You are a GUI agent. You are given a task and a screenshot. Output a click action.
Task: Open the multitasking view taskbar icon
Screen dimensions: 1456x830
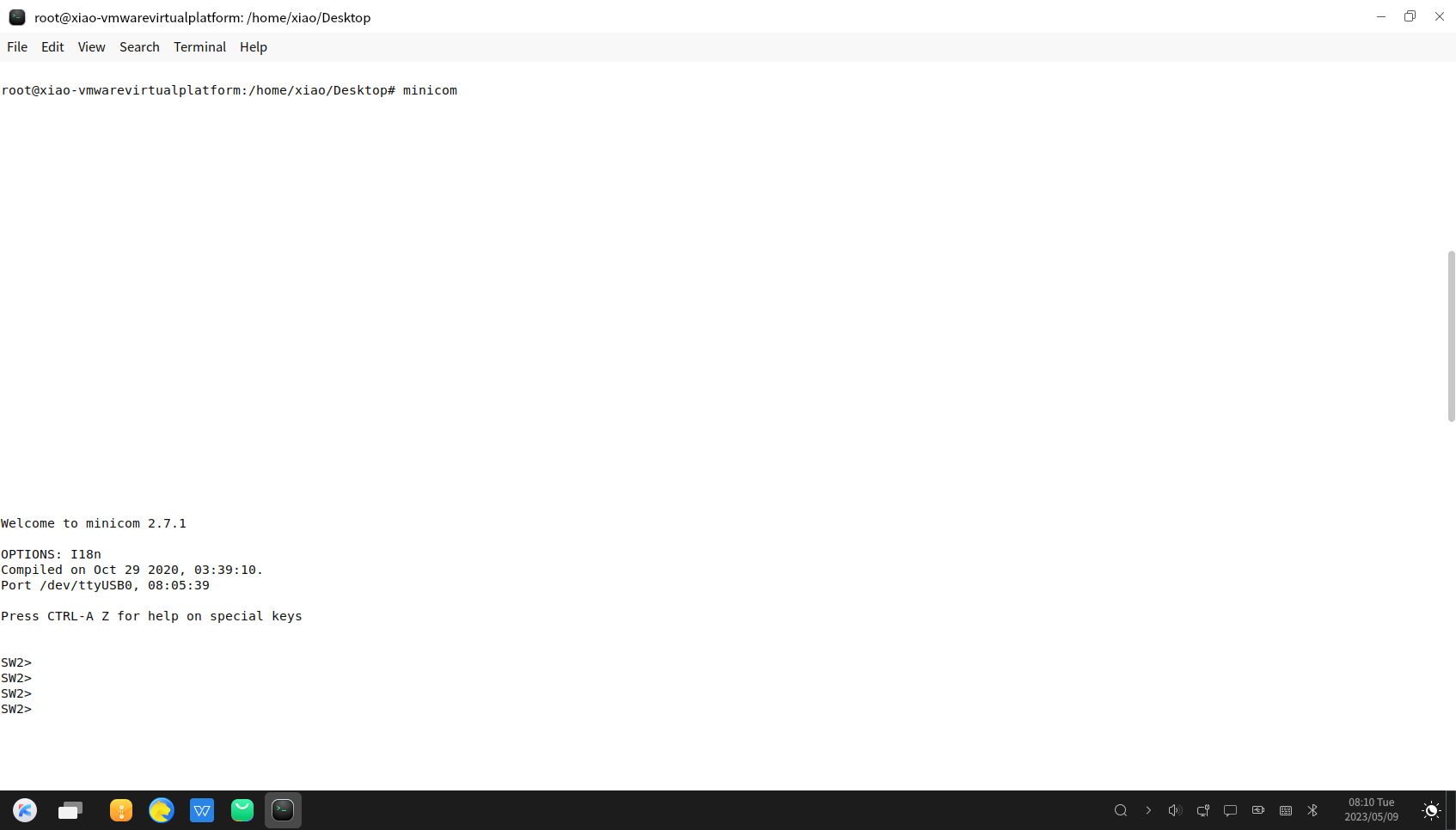click(70, 810)
